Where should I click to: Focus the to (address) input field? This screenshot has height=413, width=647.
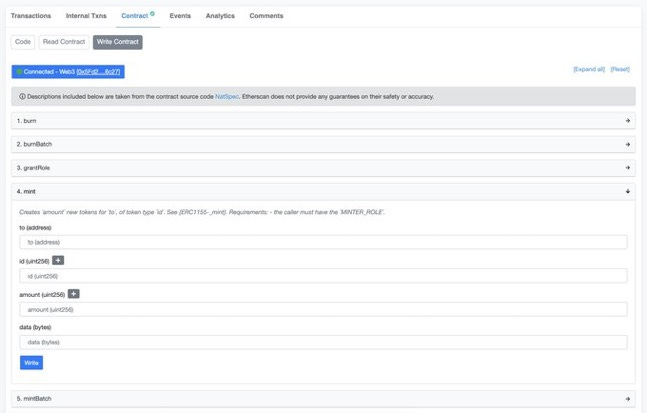pyautogui.click(x=323, y=242)
